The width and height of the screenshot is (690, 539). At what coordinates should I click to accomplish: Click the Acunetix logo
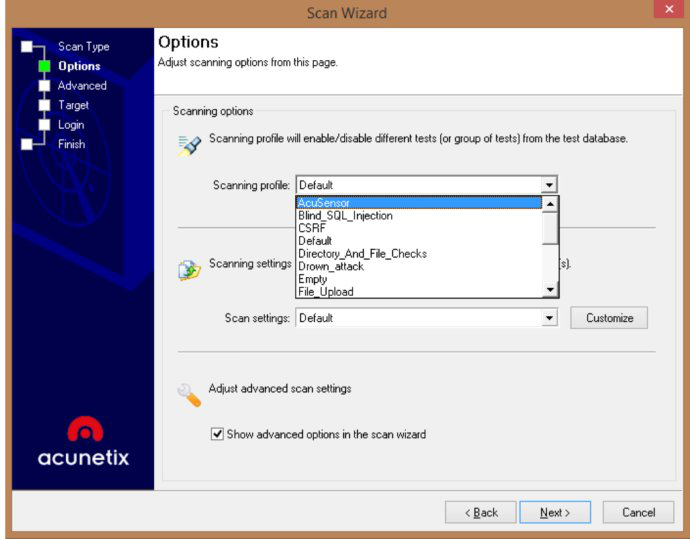coord(84,443)
